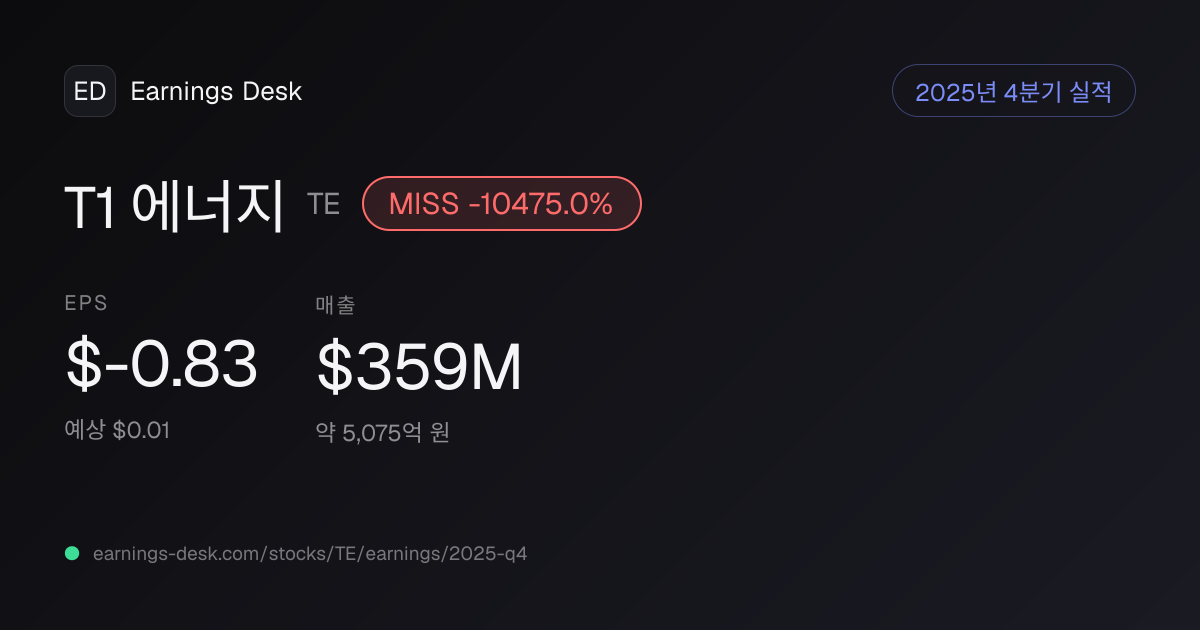Click the 예상 $0.01 estimate text
1200x630 pixels.
tap(117, 430)
